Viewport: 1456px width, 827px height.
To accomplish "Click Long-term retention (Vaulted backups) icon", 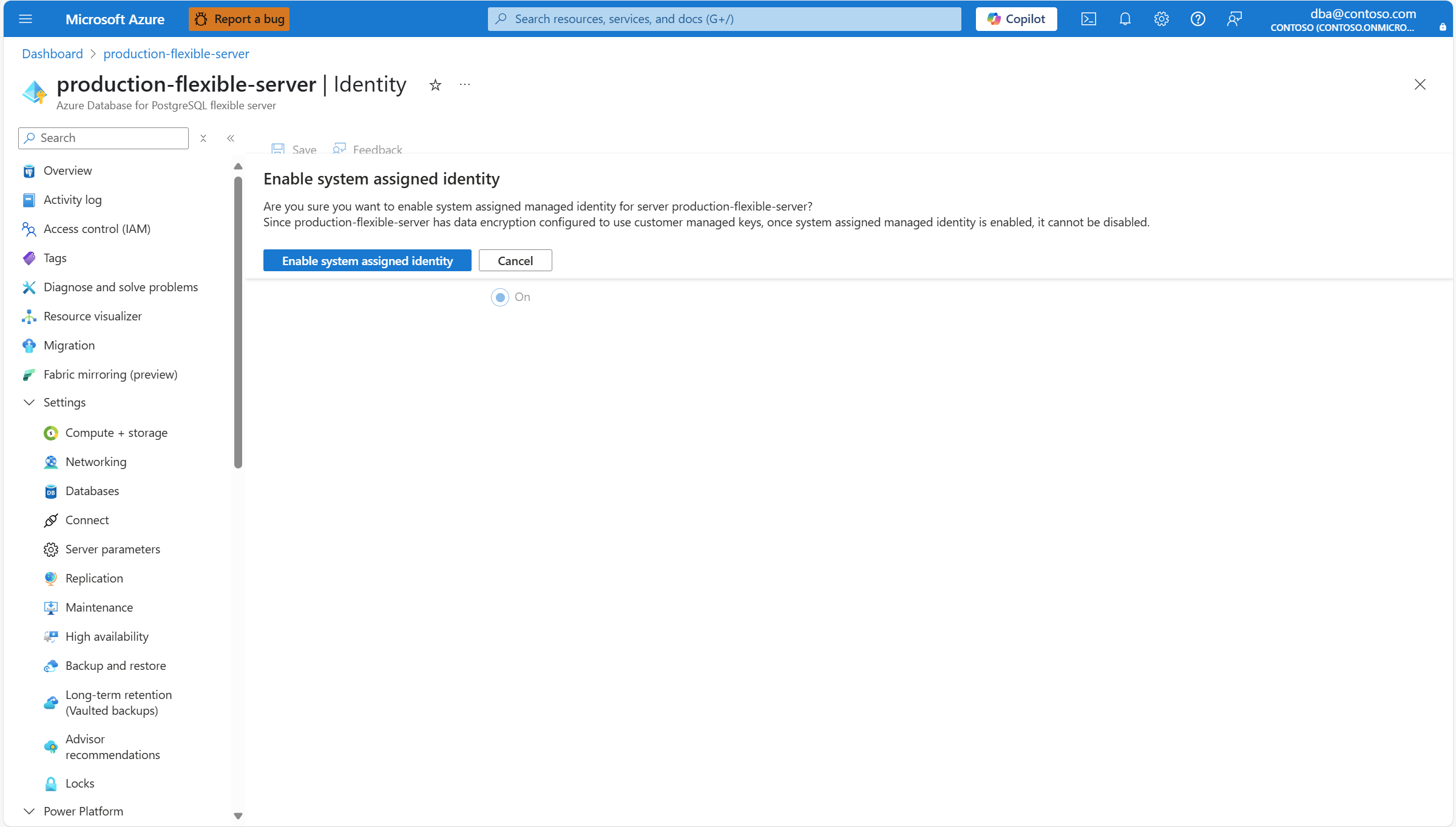I will 51,703.
